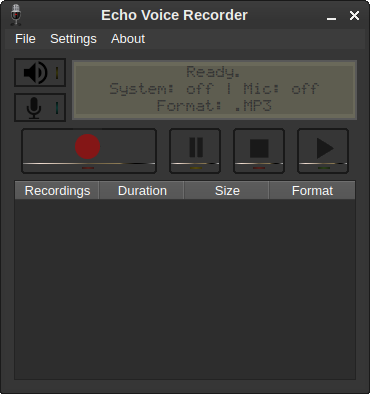Play the selected recording
This screenshot has height=394, width=370.
click(x=323, y=151)
